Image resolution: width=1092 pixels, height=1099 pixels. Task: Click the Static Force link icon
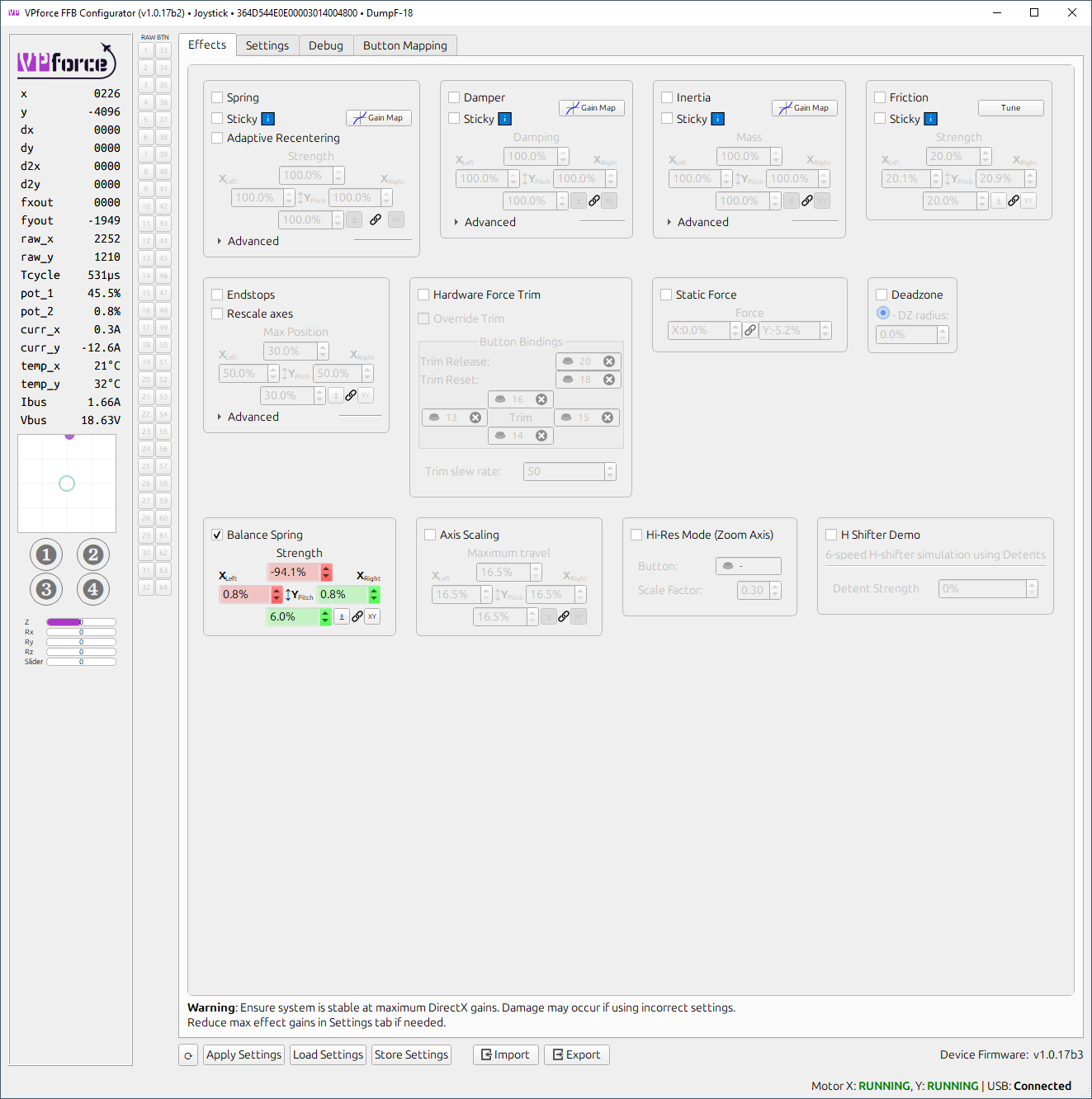point(750,330)
